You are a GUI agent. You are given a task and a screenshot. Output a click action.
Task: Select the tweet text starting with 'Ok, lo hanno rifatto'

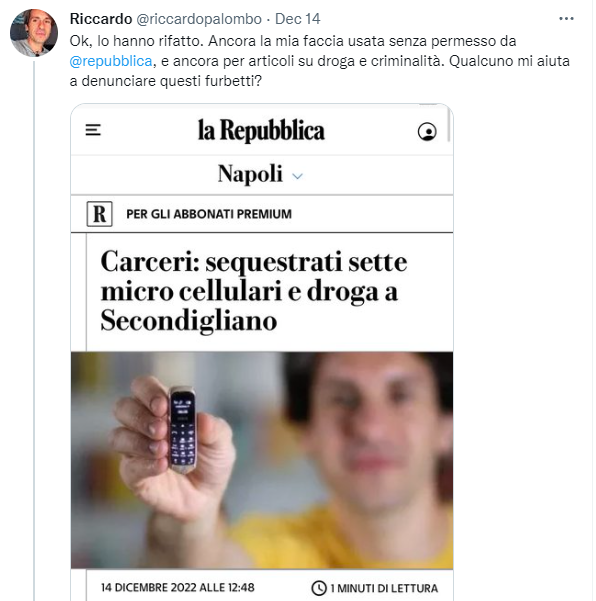point(320,61)
